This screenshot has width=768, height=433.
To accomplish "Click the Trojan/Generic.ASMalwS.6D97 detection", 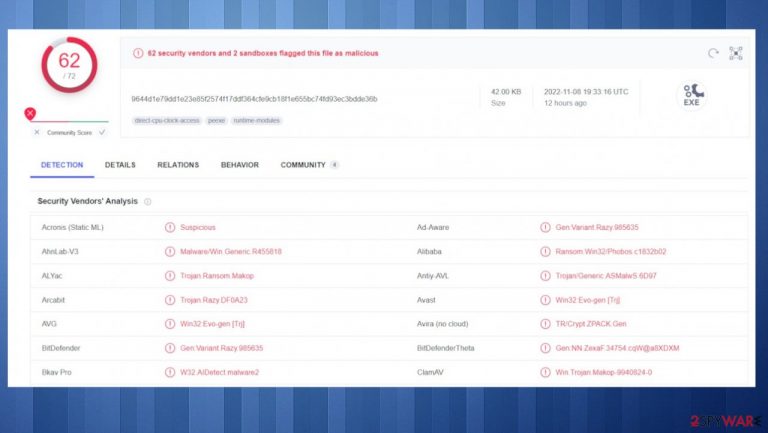I will click(606, 276).
